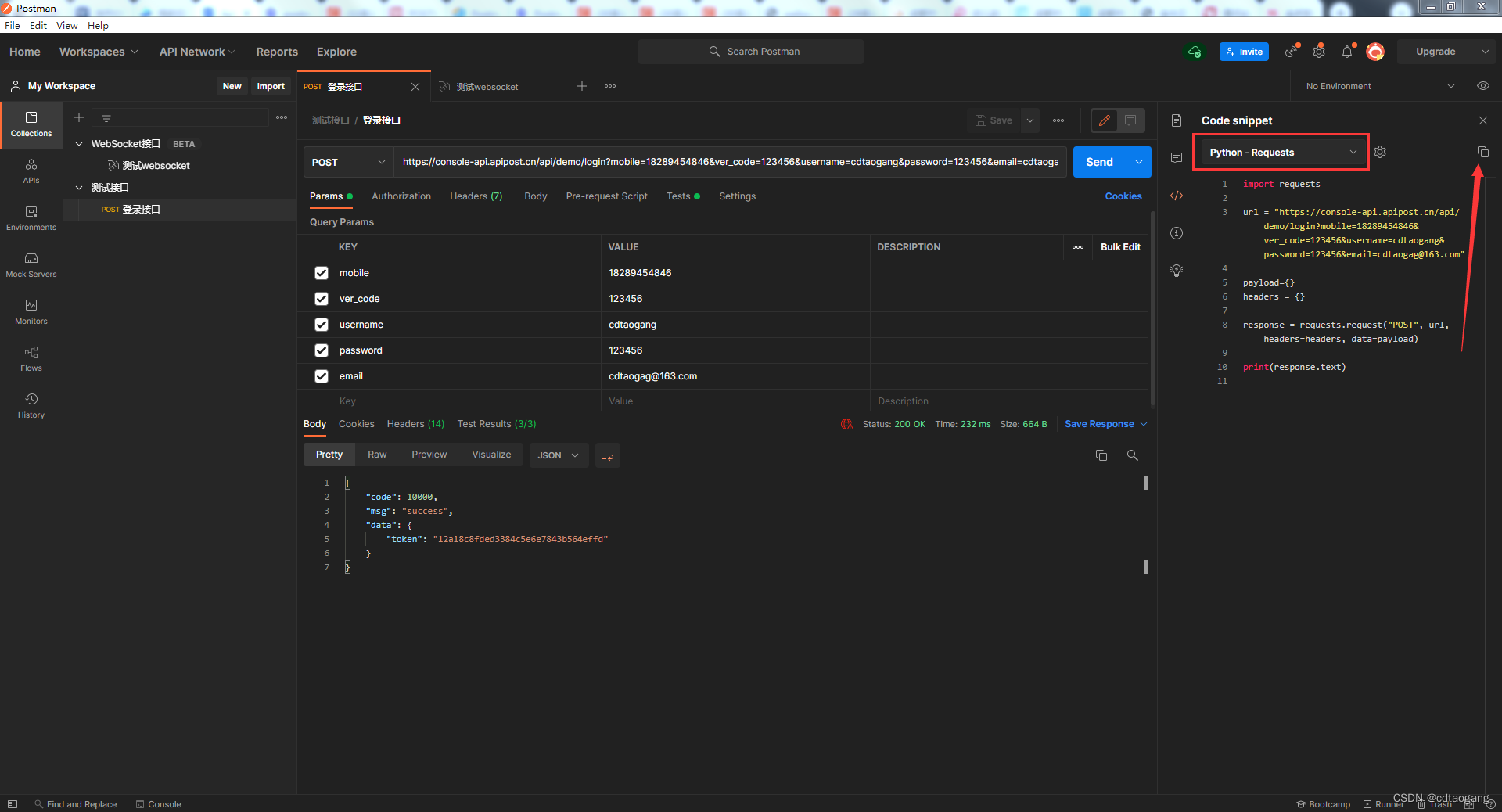Open the lightbulb related requests icon
Image resolution: width=1502 pixels, height=812 pixels.
(1177, 271)
